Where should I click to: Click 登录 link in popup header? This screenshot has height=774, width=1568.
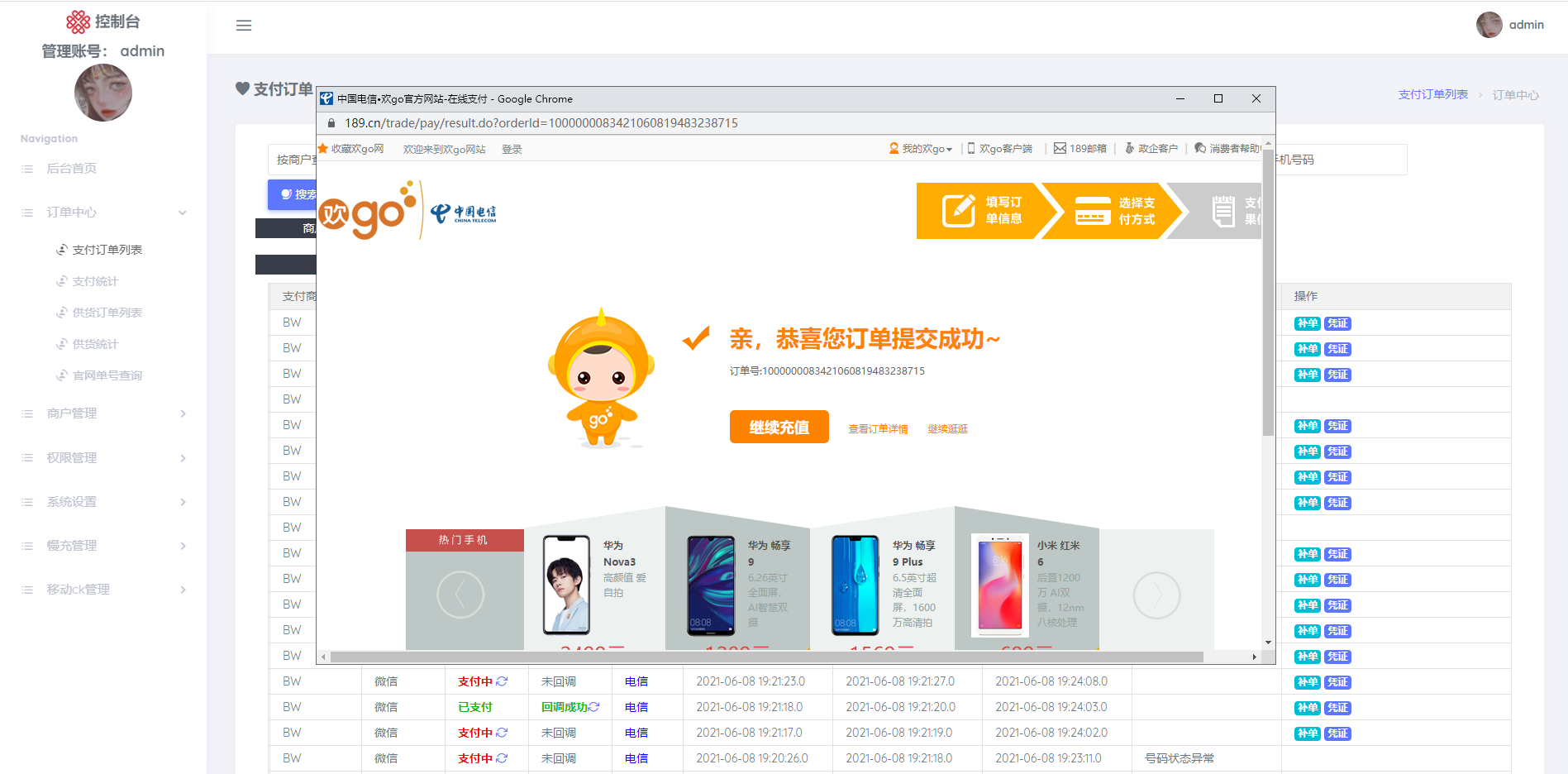click(x=512, y=150)
